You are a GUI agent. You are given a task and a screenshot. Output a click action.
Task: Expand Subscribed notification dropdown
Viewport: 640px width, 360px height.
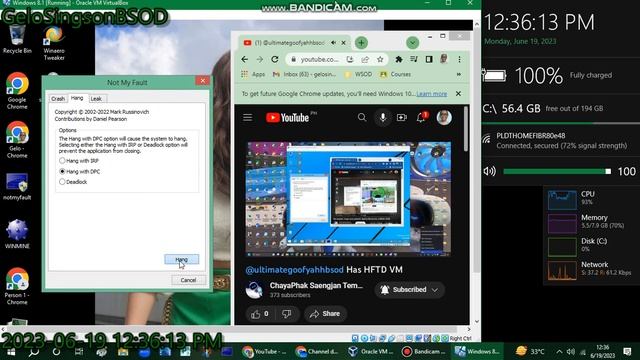pyautogui.click(x=435, y=290)
